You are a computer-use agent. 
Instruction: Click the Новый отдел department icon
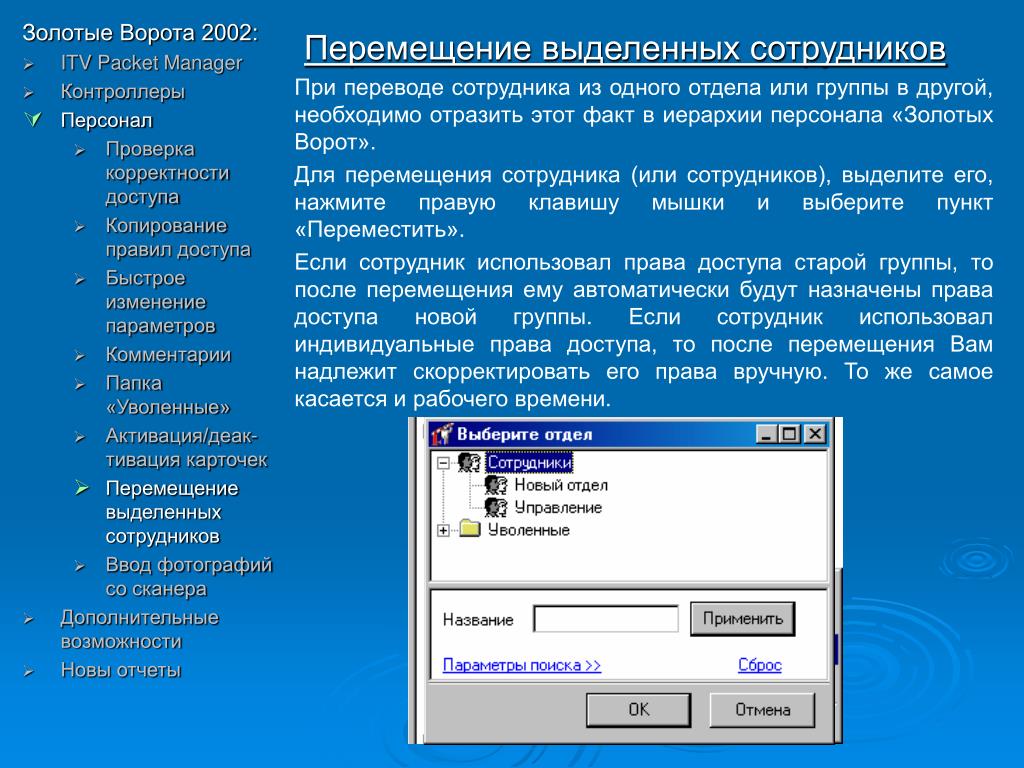(x=496, y=485)
